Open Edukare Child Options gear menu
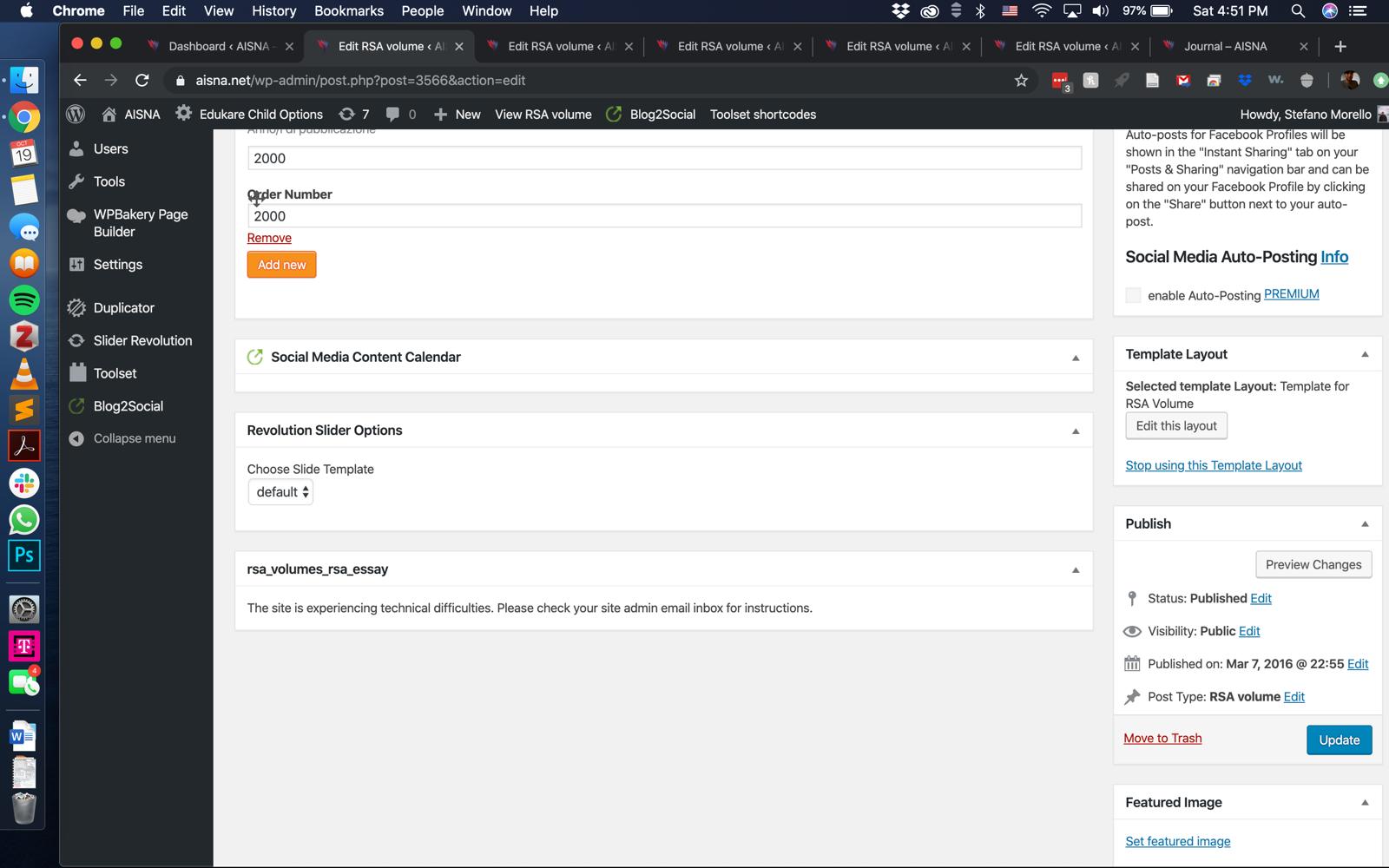The width and height of the screenshot is (1389, 868). click(x=249, y=115)
